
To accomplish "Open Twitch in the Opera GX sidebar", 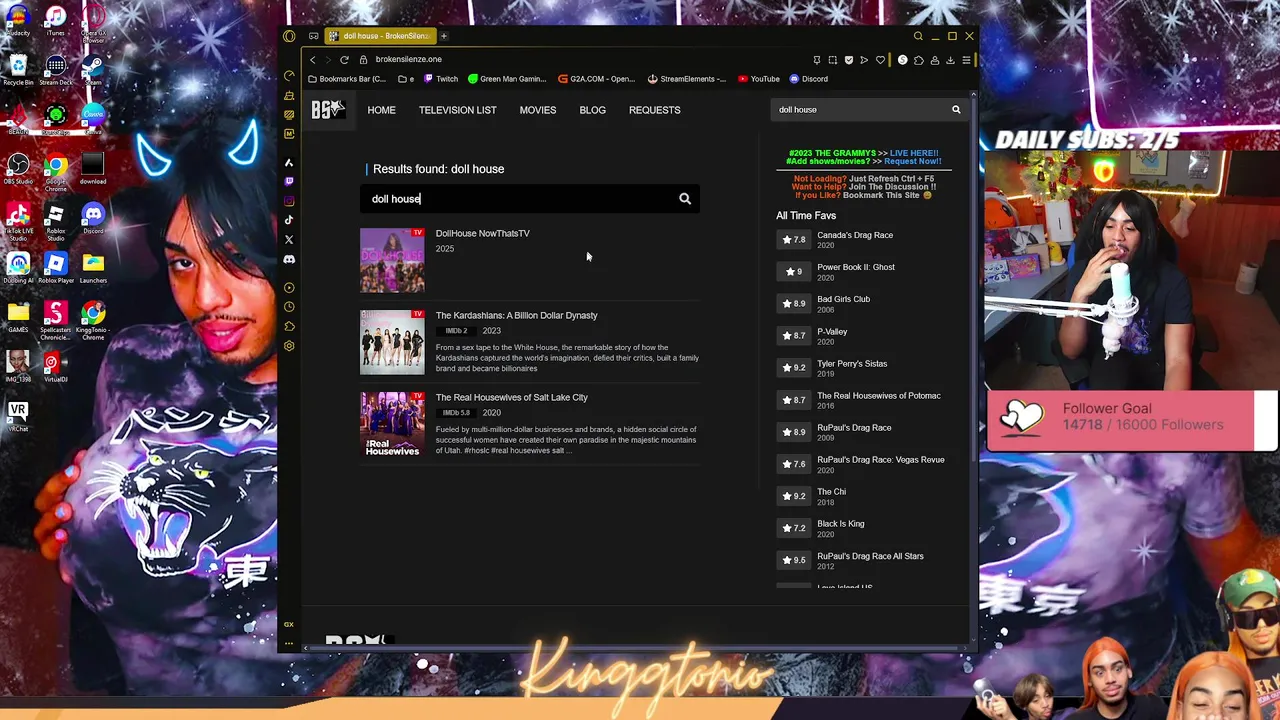I will point(289,181).
